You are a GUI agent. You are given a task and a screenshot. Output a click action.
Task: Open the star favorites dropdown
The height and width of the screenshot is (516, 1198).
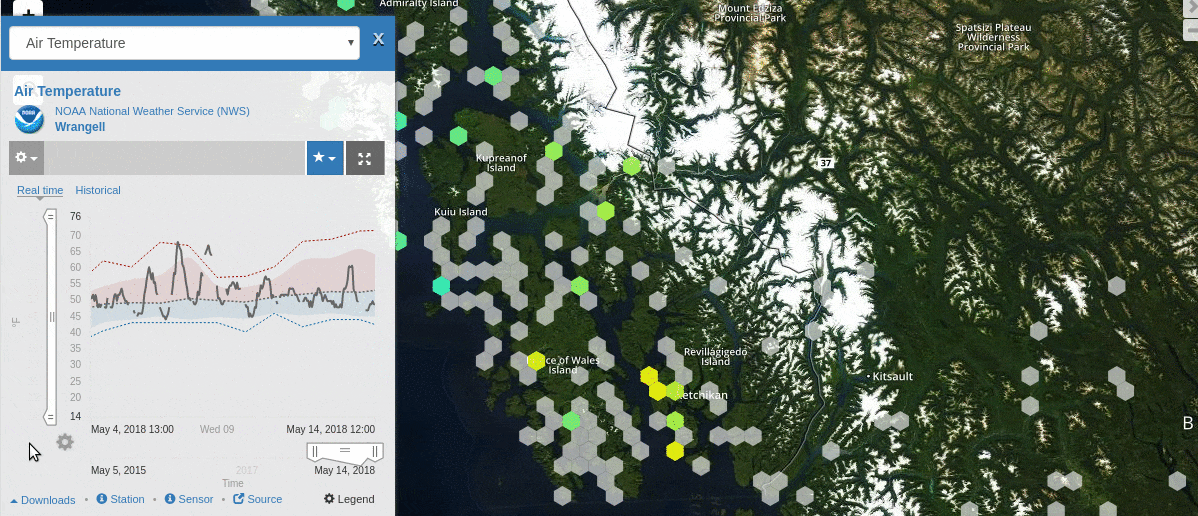pyautogui.click(x=325, y=158)
